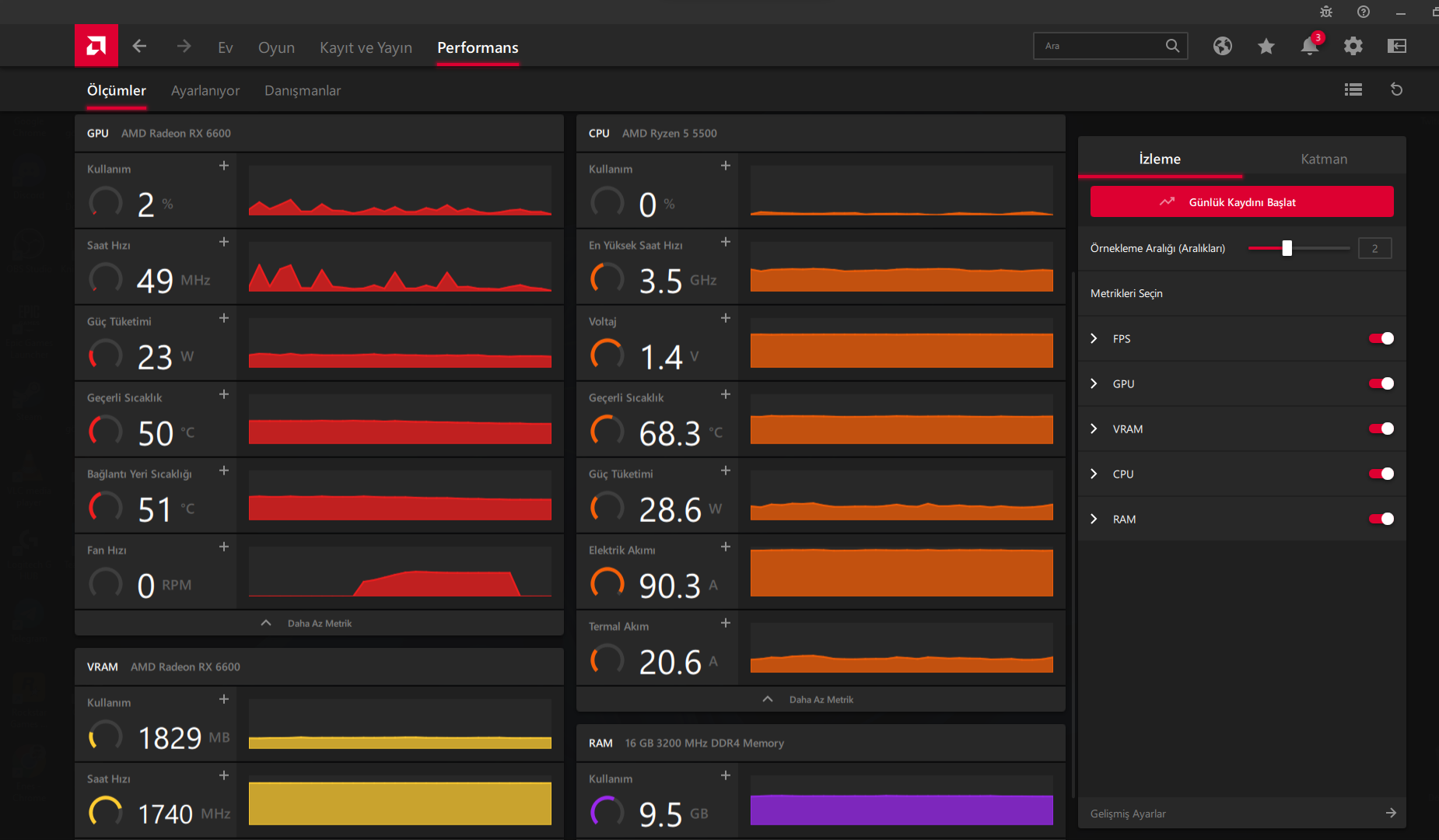
Task: Go back with the left arrow icon
Action: [139, 46]
